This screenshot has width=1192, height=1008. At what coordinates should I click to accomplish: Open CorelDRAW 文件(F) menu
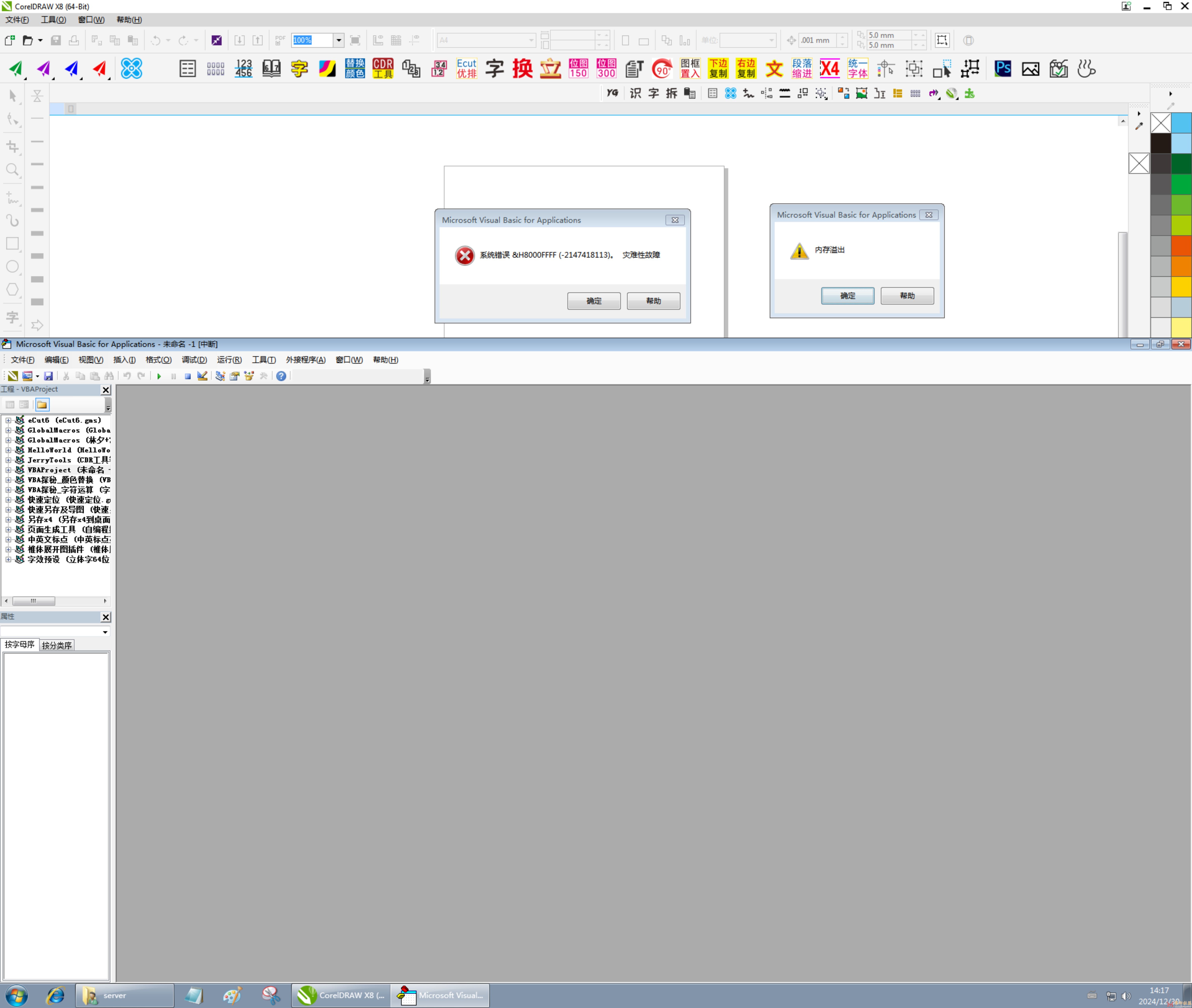tap(17, 20)
